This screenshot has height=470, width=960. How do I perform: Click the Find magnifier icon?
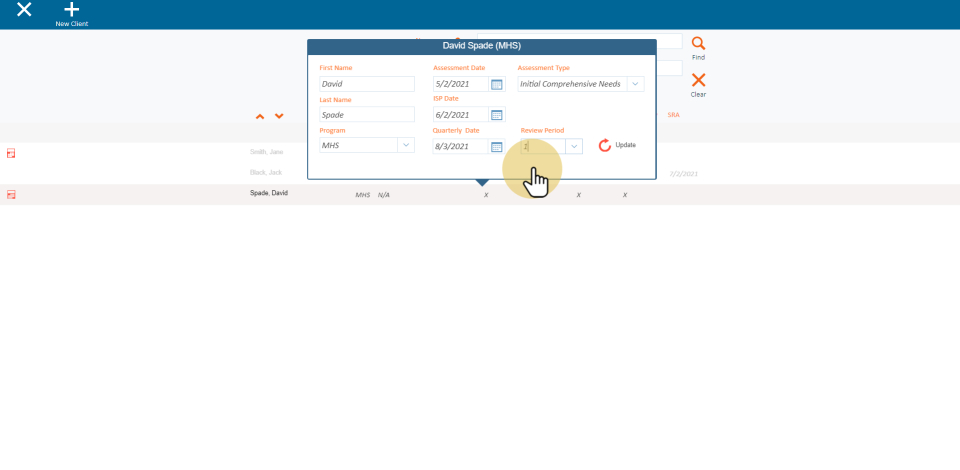[x=698, y=44]
